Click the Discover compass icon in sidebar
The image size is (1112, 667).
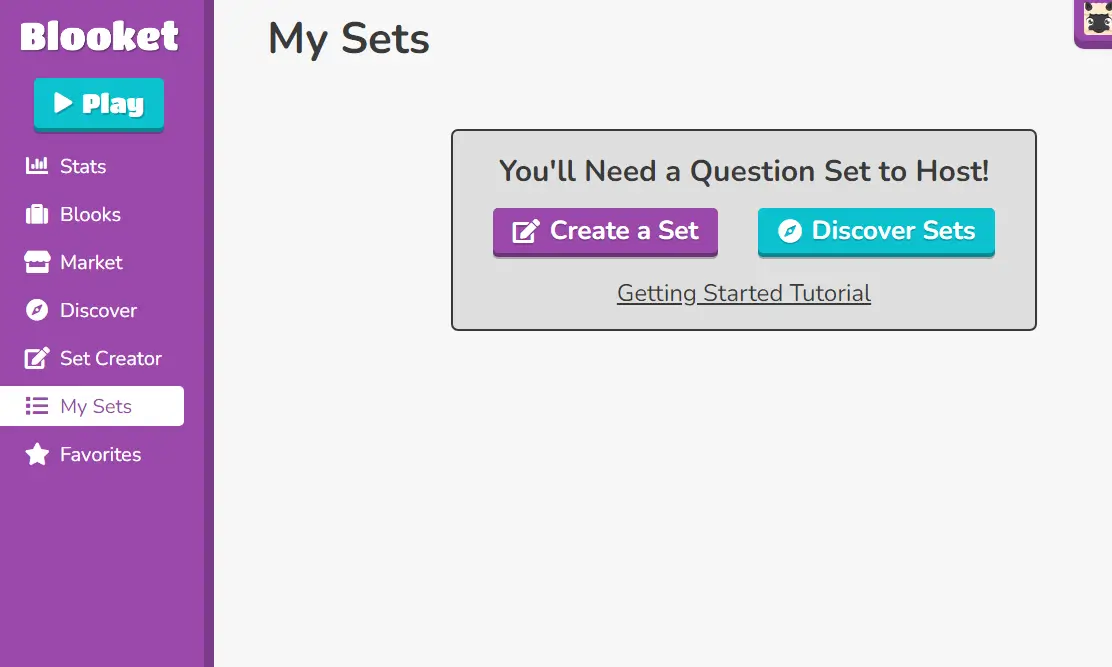37,310
